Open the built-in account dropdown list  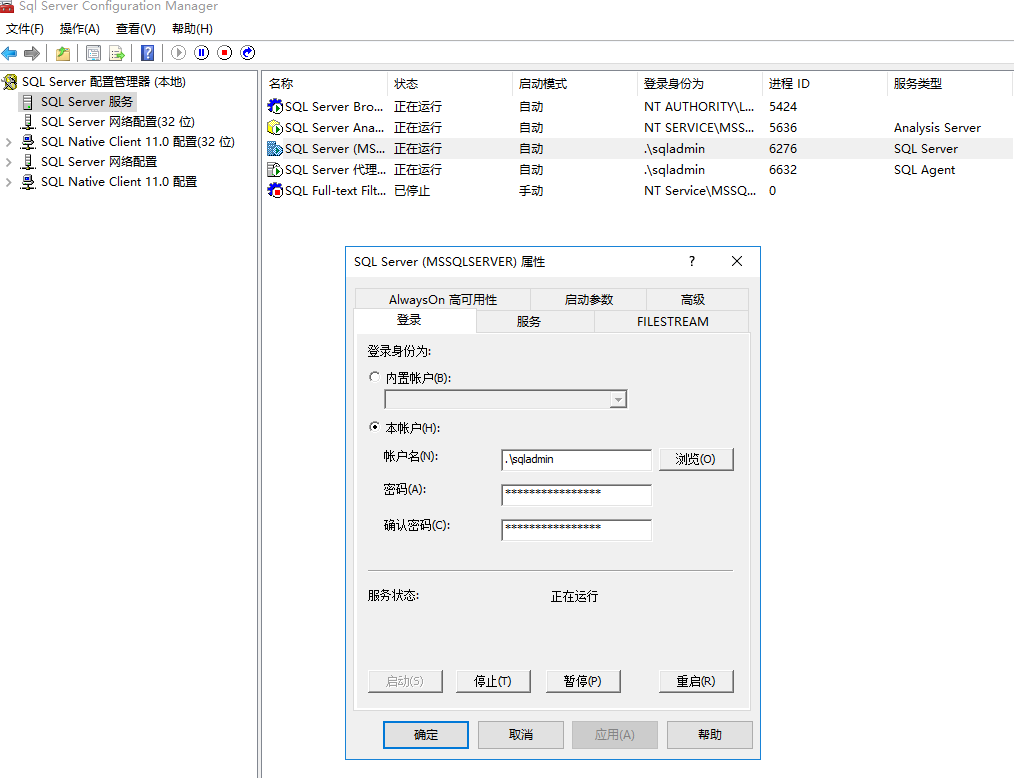620,399
